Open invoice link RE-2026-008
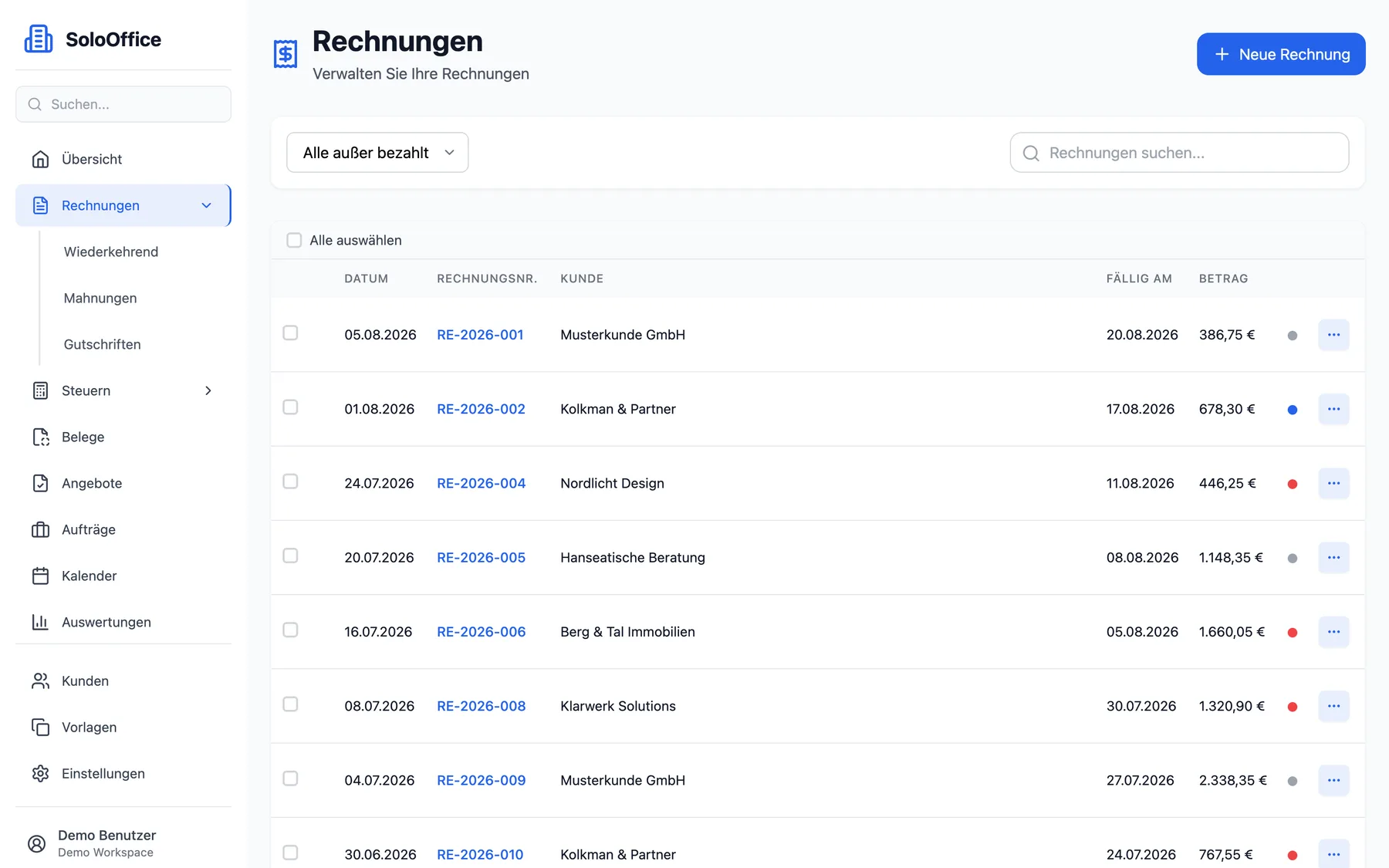The width and height of the screenshot is (1389, 868). pos(481,706)
